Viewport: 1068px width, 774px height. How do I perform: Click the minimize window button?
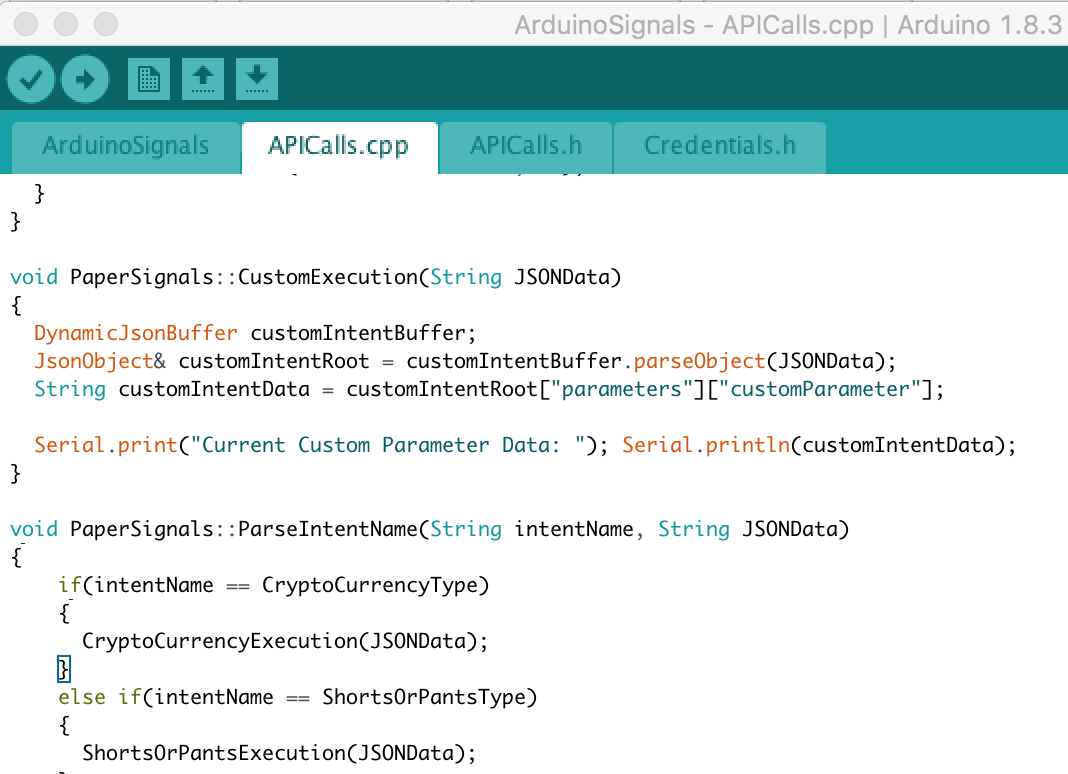point(66,25)
